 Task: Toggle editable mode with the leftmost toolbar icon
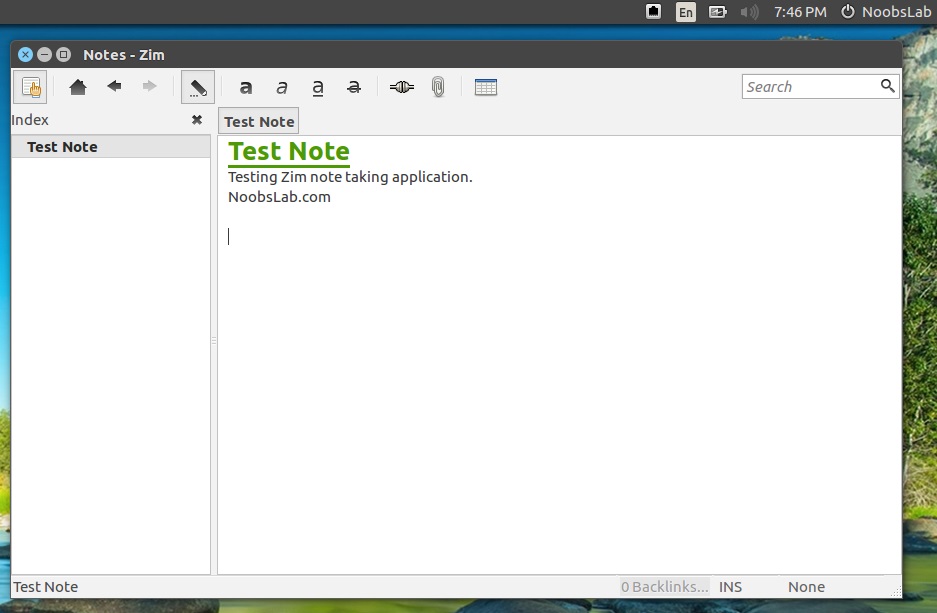point(31,87)
